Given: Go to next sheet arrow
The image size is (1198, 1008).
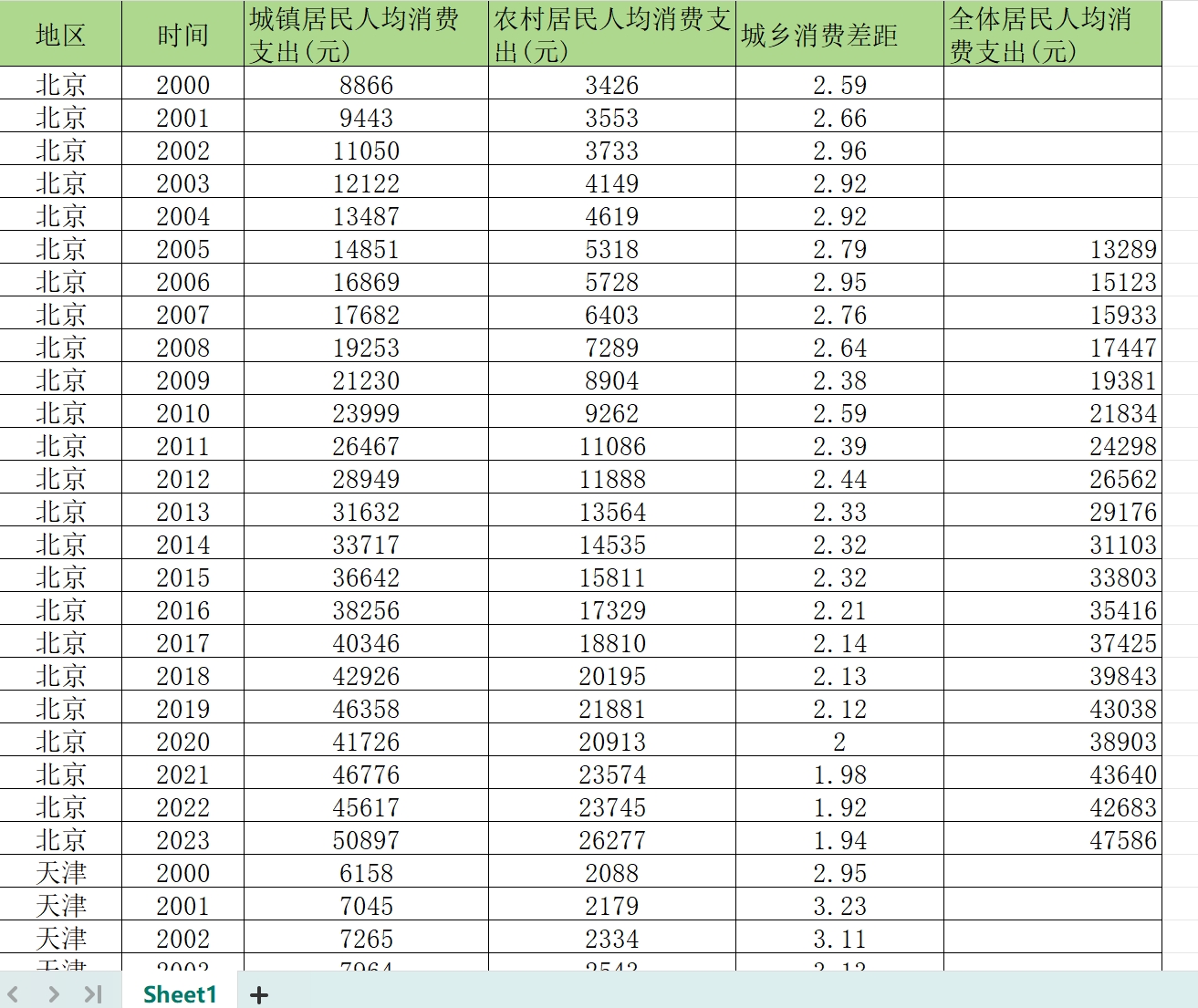Looking at the screenshot, I should (x=53, y=994).
